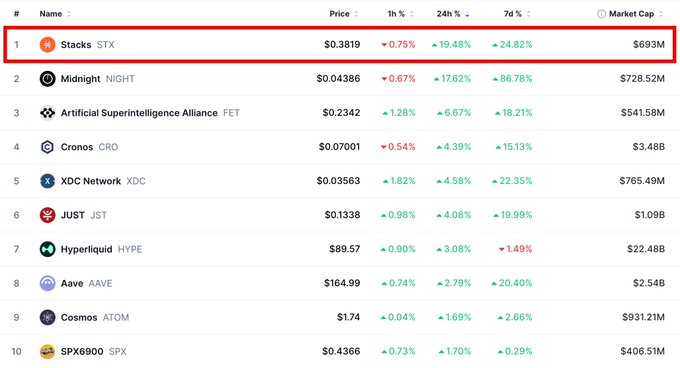680x368 pixels.
Task: Click the Cronos CRO hexagon logo
Action: point(47,147)
